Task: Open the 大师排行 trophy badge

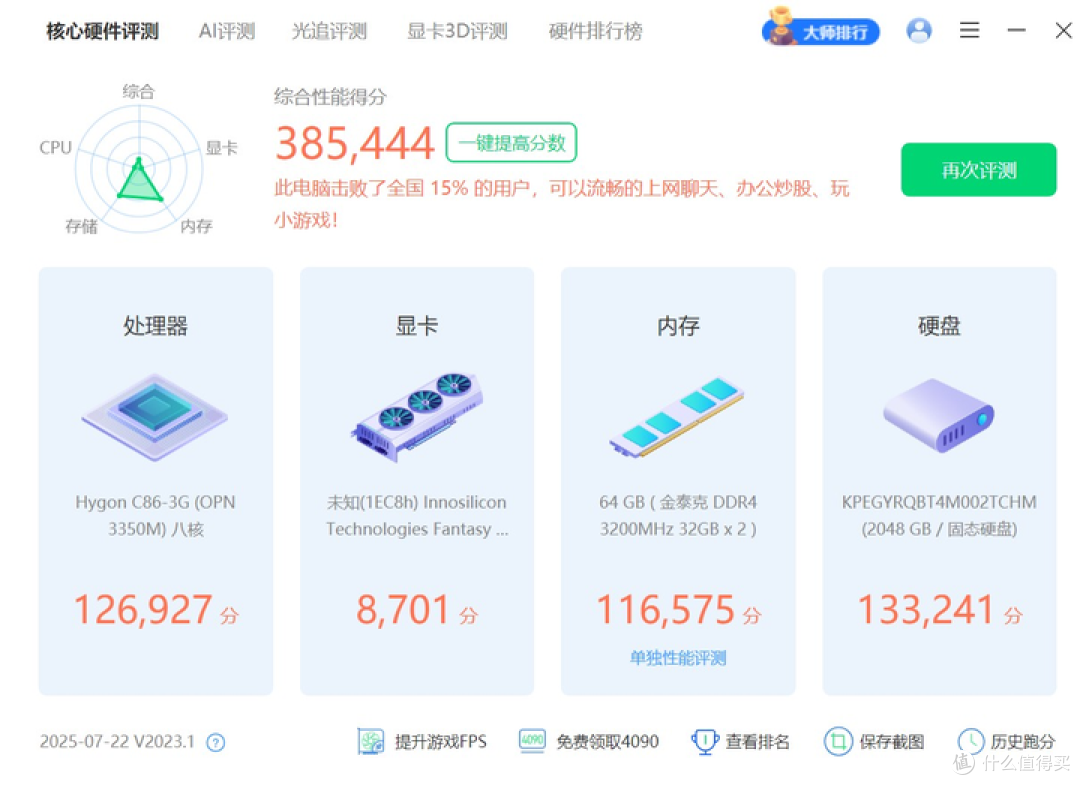Action: pyautogui.click(x=820, y=28)
